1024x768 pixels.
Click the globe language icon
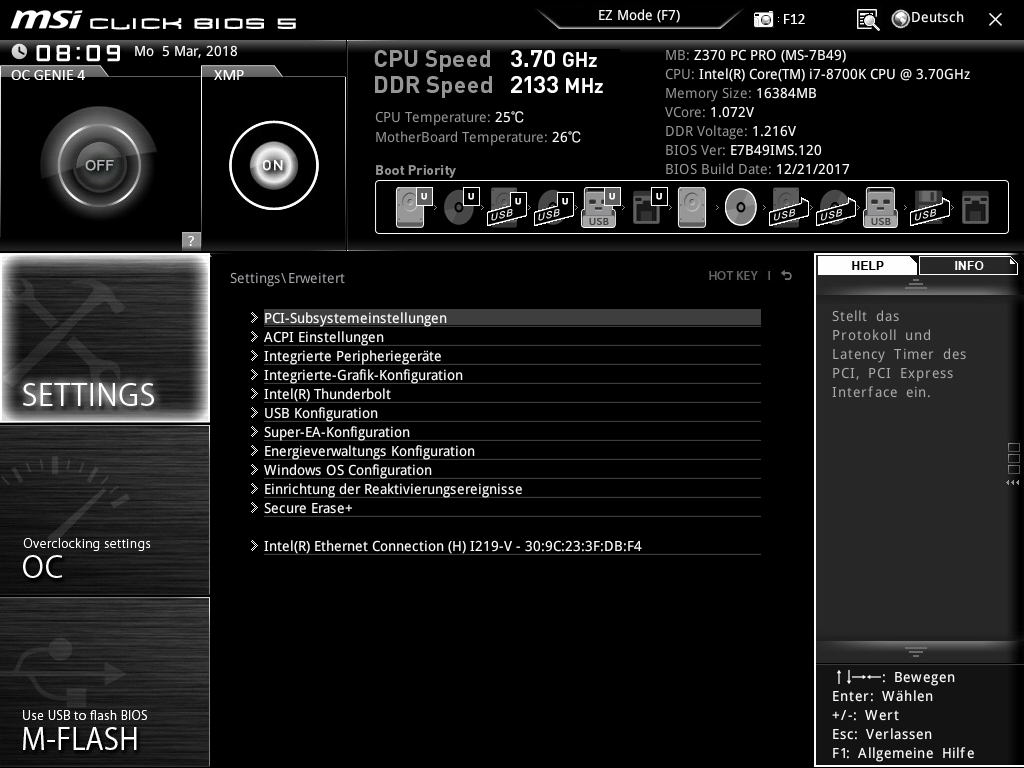[x=900, y=19]
